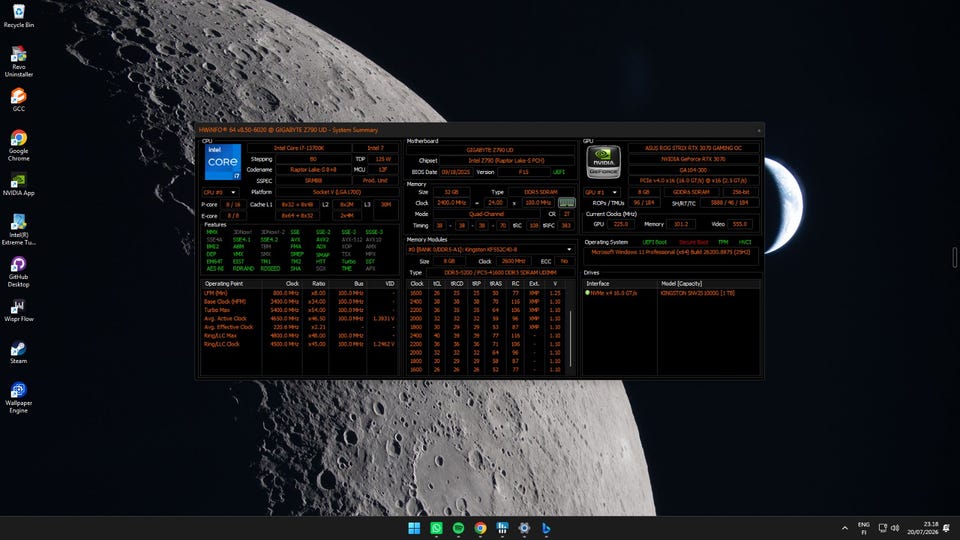
Task: Open the Windows Start menu
Action: tap(414, 528)
